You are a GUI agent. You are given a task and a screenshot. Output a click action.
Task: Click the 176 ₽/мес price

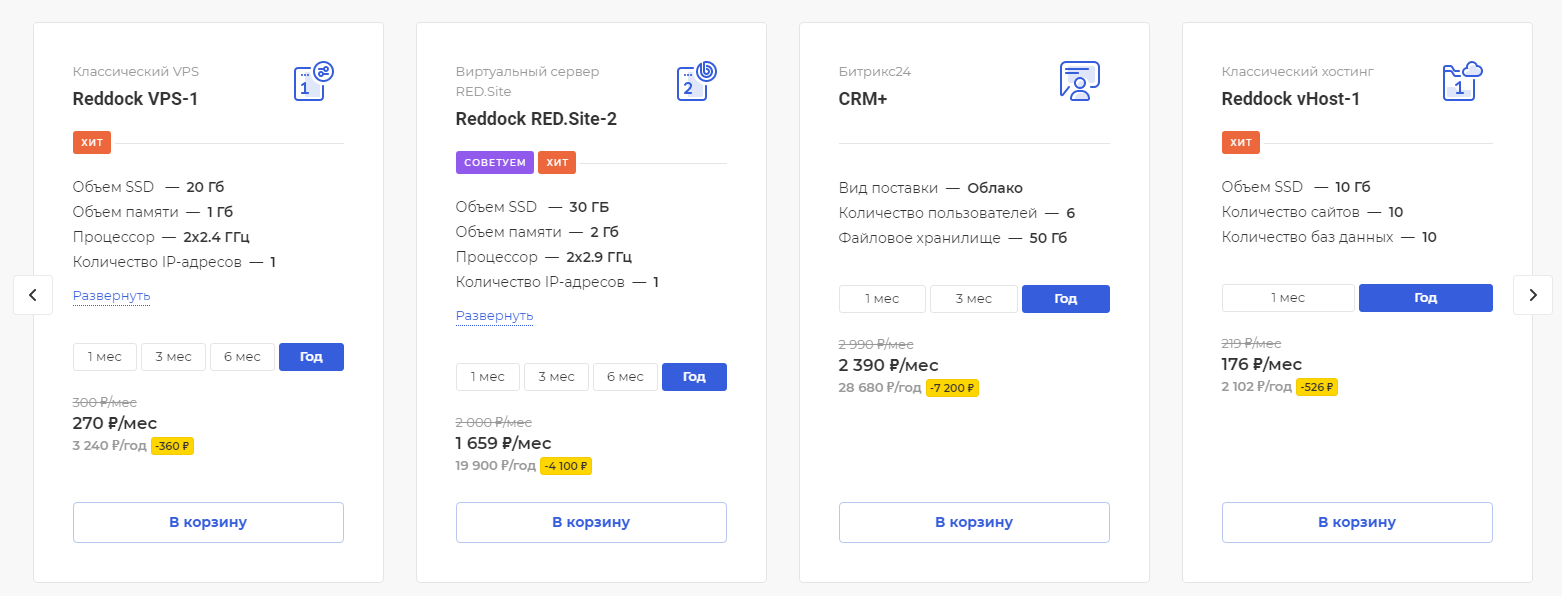click(1262, 364)
